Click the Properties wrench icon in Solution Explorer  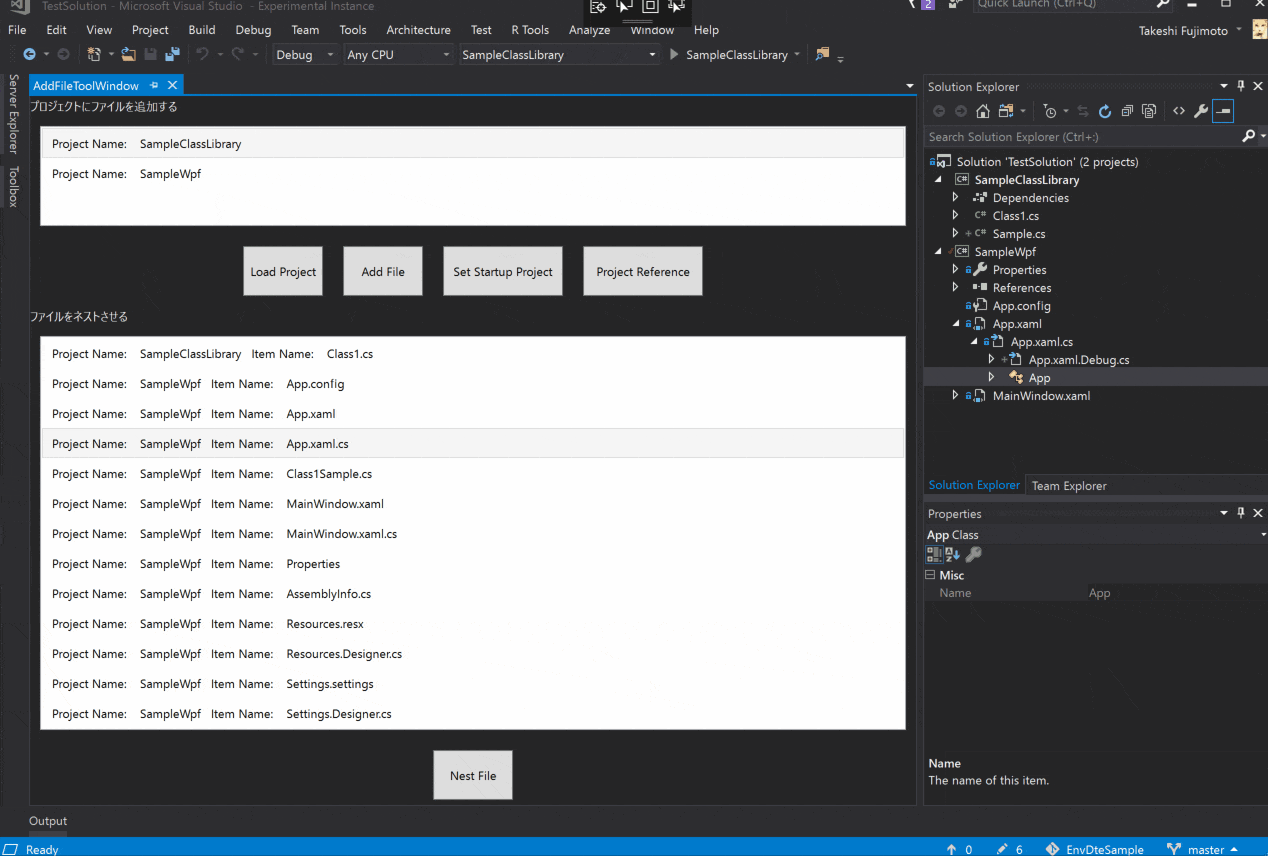1201,111
